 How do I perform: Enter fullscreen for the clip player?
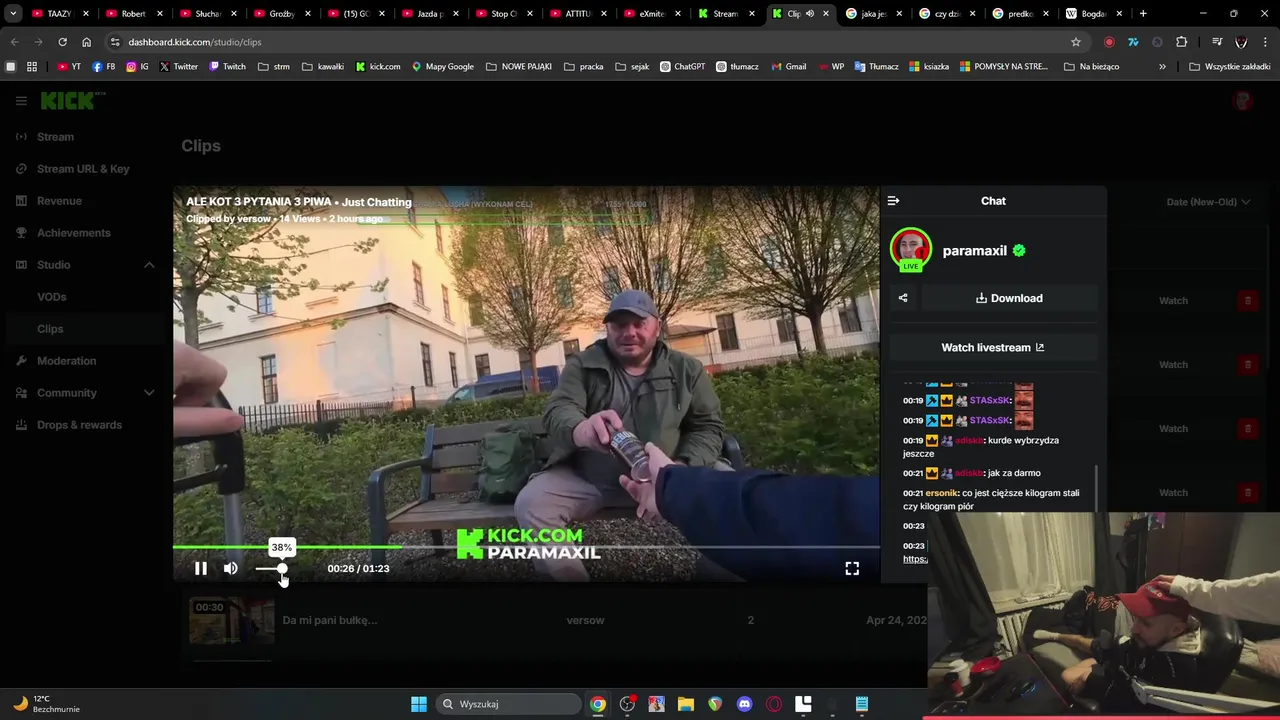click(x=852, y=568)
